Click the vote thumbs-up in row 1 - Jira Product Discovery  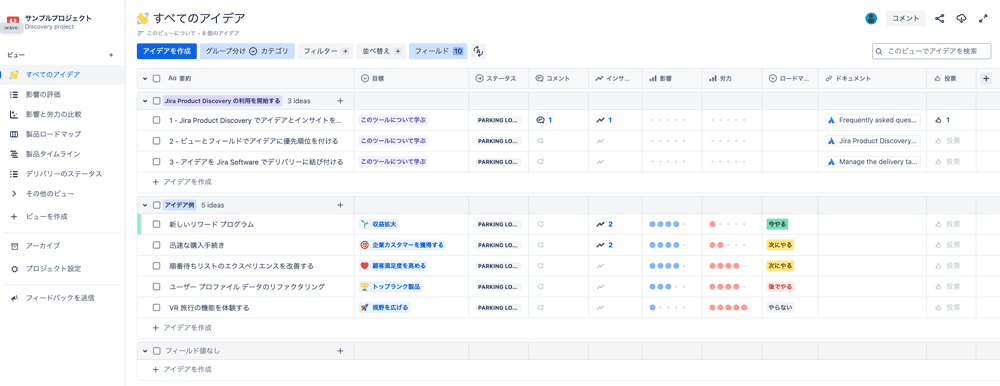(938, 120)
